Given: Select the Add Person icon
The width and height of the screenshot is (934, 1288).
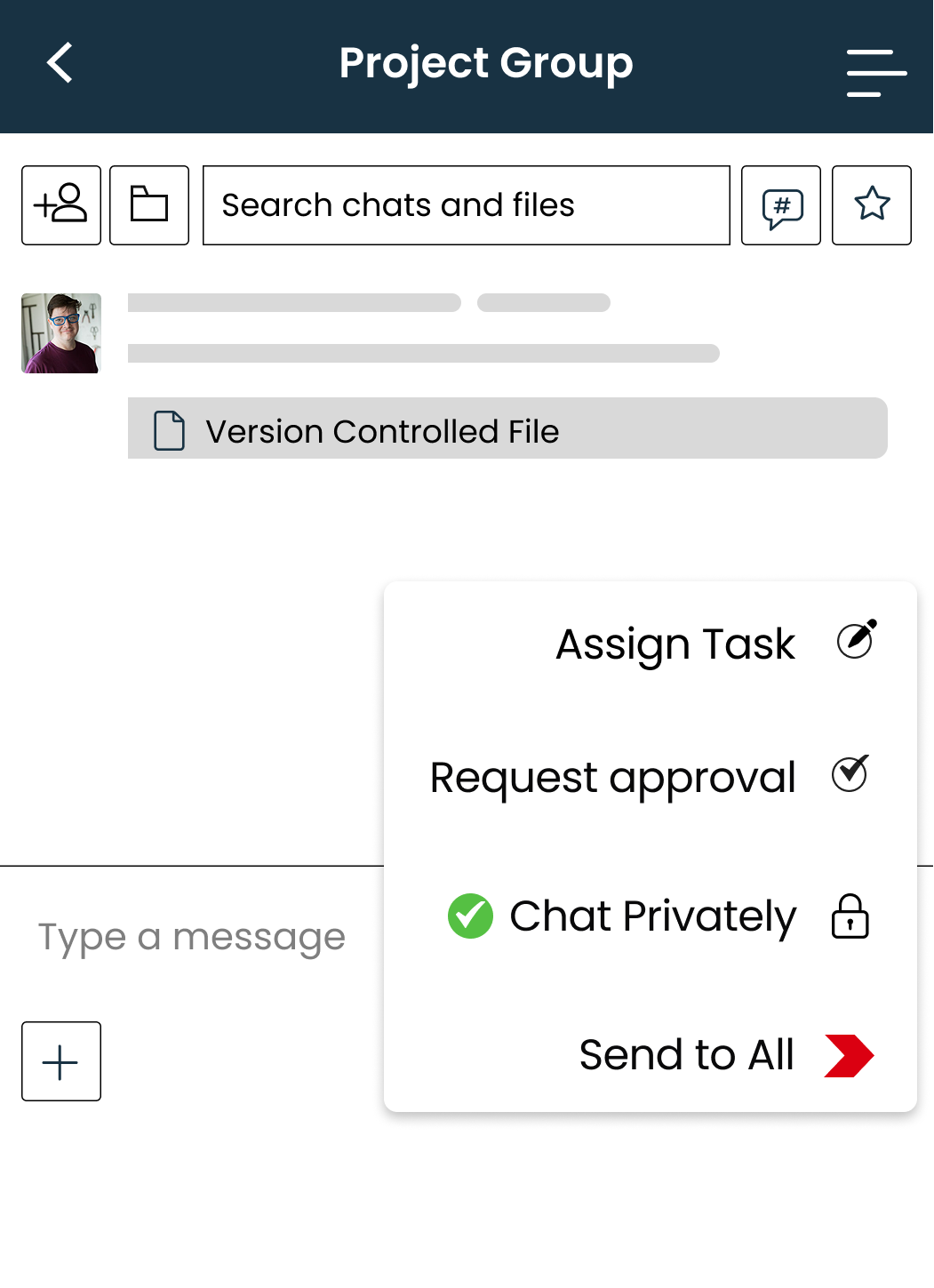Looking at the screenshot, I should [60, 205].
